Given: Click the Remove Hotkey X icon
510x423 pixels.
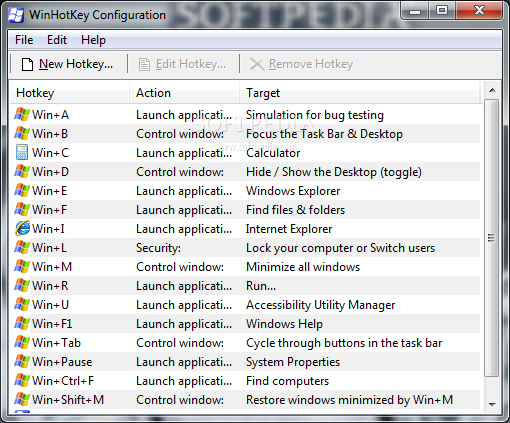Looking at the screenshot, I should coord(257,64).
